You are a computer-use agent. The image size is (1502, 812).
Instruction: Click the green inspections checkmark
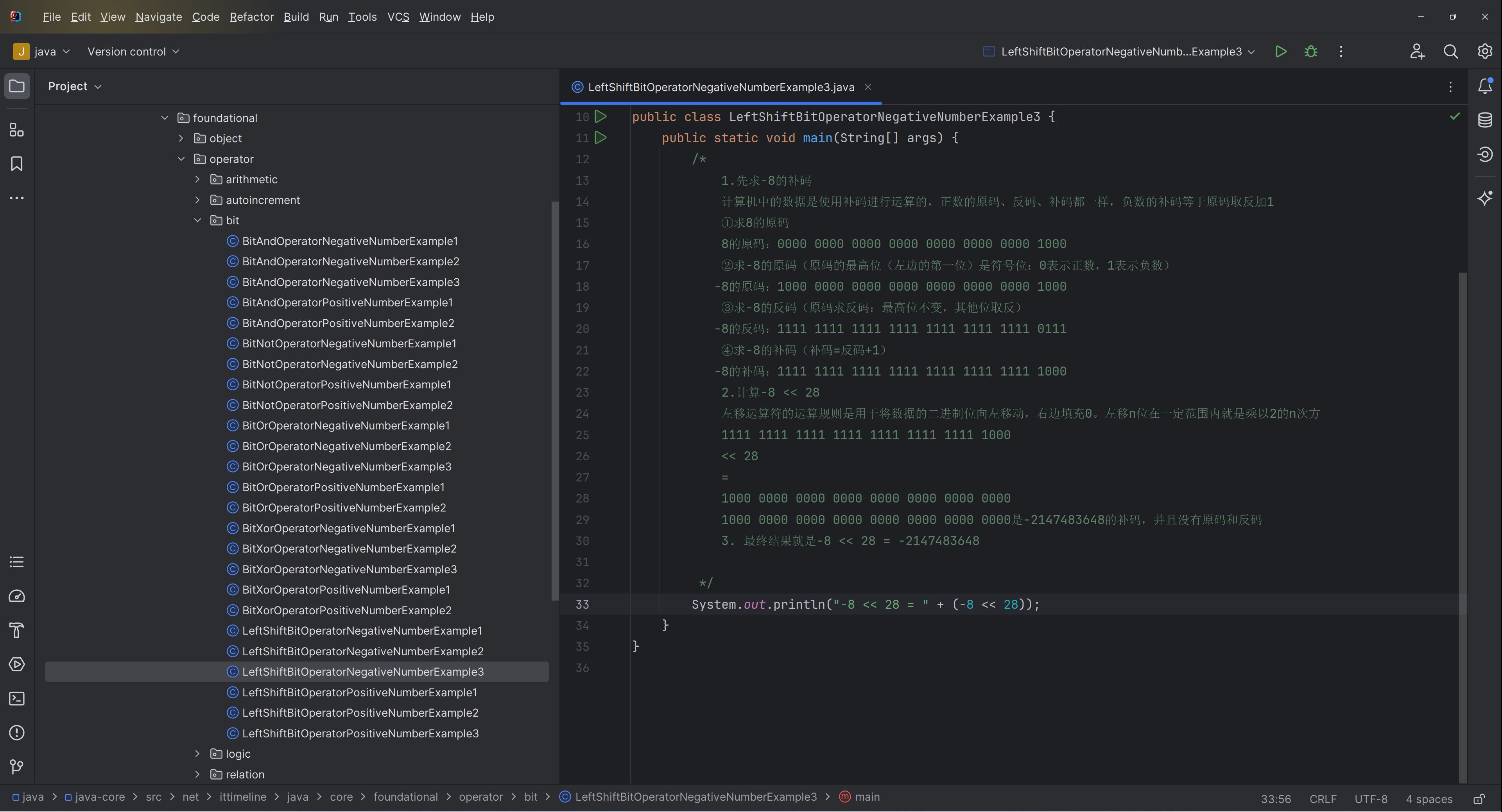point(1455,116)
